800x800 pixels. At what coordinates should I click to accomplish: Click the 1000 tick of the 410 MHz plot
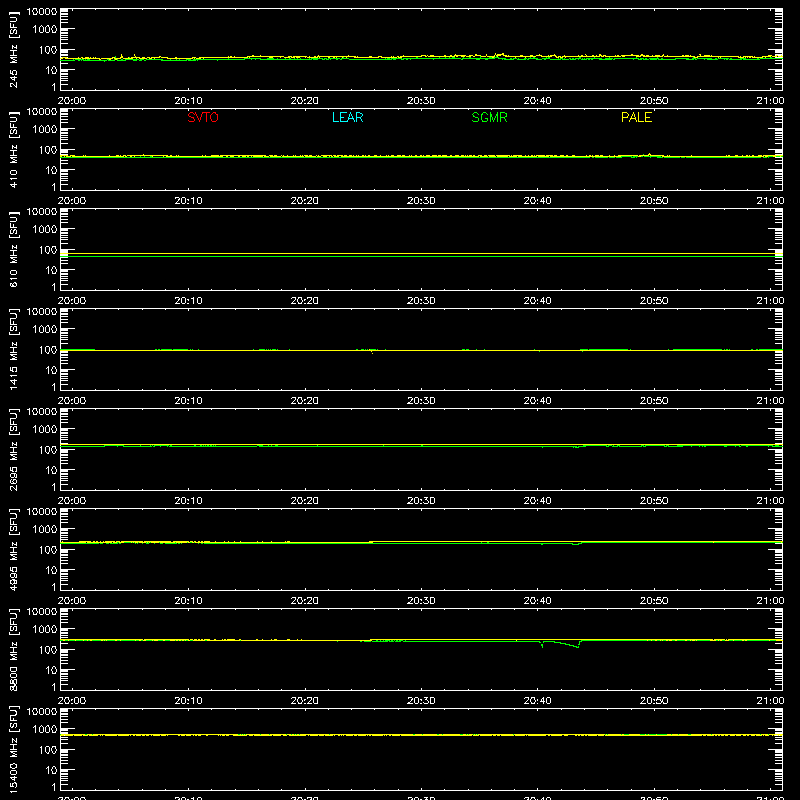click(45, 129)
